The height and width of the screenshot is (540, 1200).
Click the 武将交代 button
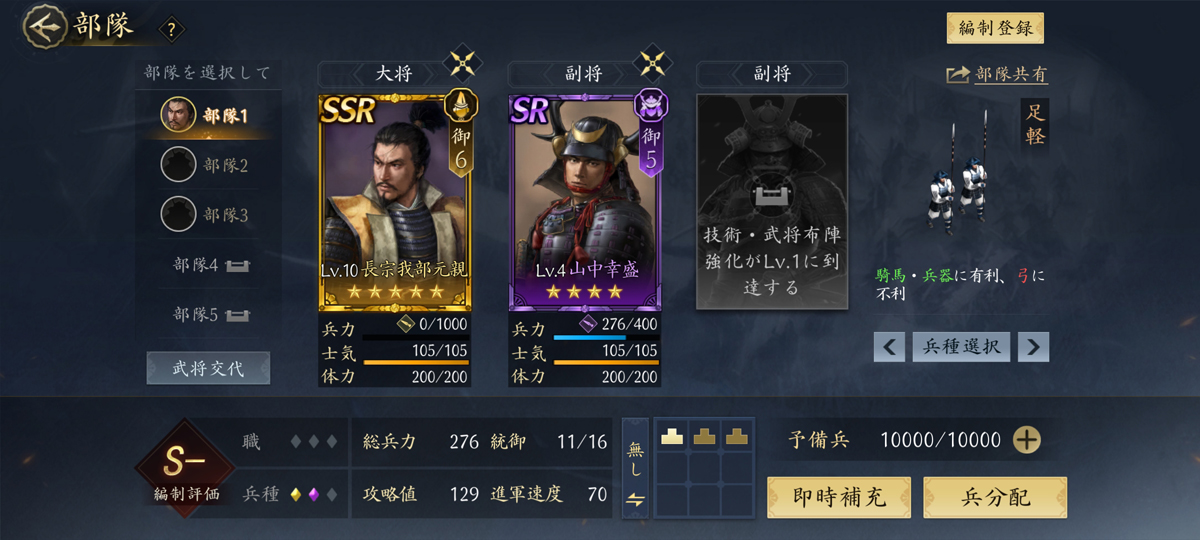[x=208, y=368]
